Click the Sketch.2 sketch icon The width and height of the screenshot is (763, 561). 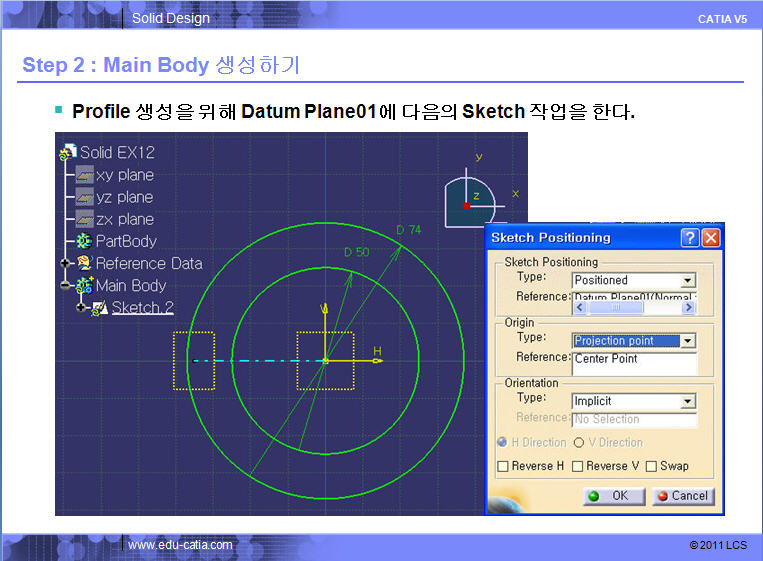point(100,308)
